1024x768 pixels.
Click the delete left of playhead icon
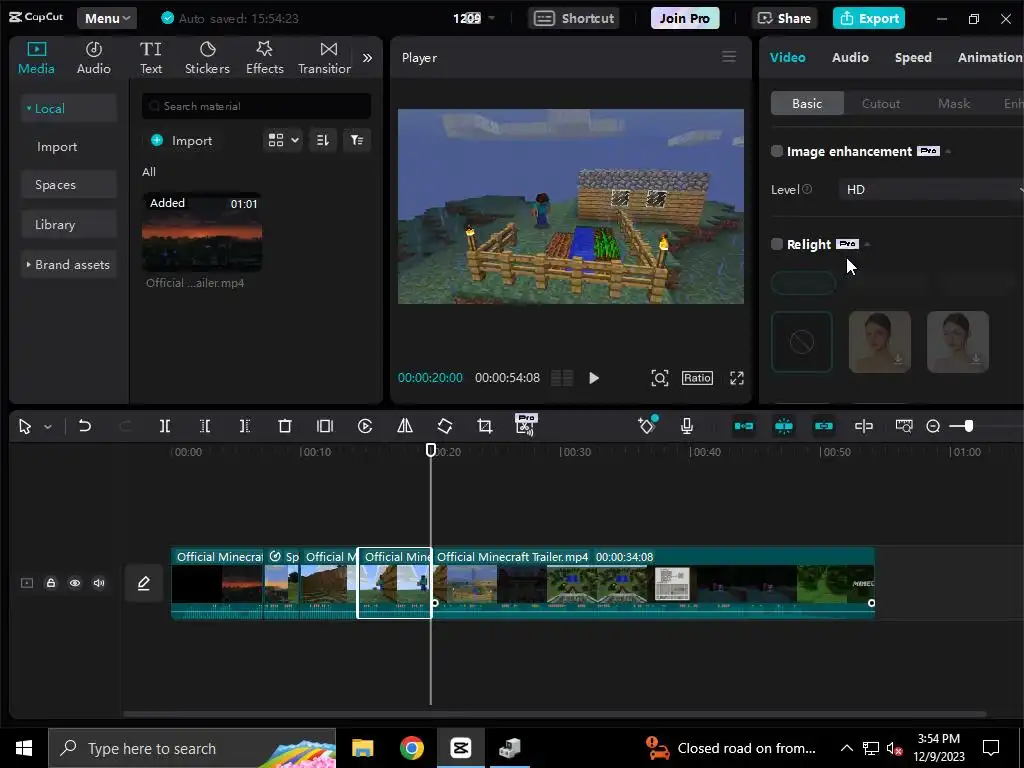(204, 426)
